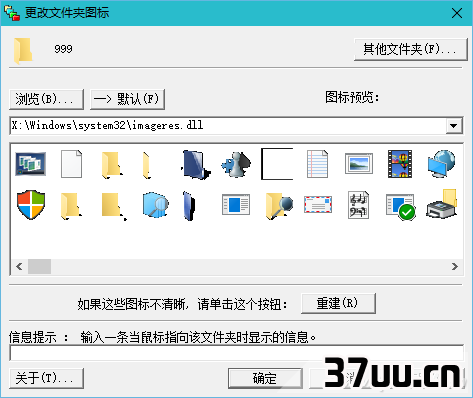
Task: Open the title bar system menu icon
Action: click(x=12, y=13)
